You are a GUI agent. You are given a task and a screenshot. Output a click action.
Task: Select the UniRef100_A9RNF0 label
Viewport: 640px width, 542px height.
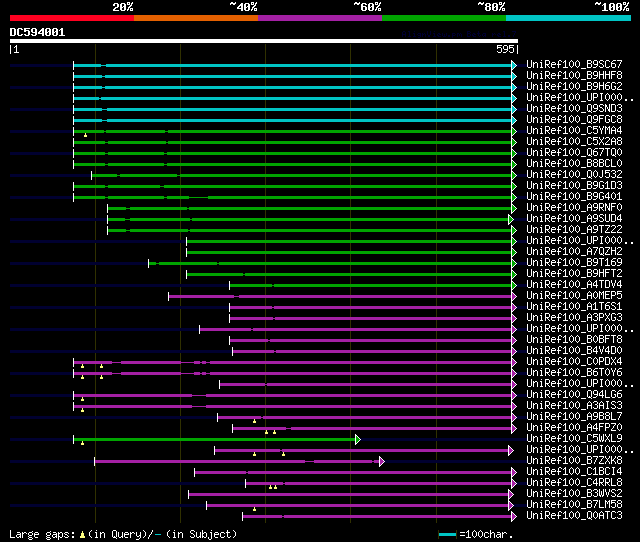574,208
